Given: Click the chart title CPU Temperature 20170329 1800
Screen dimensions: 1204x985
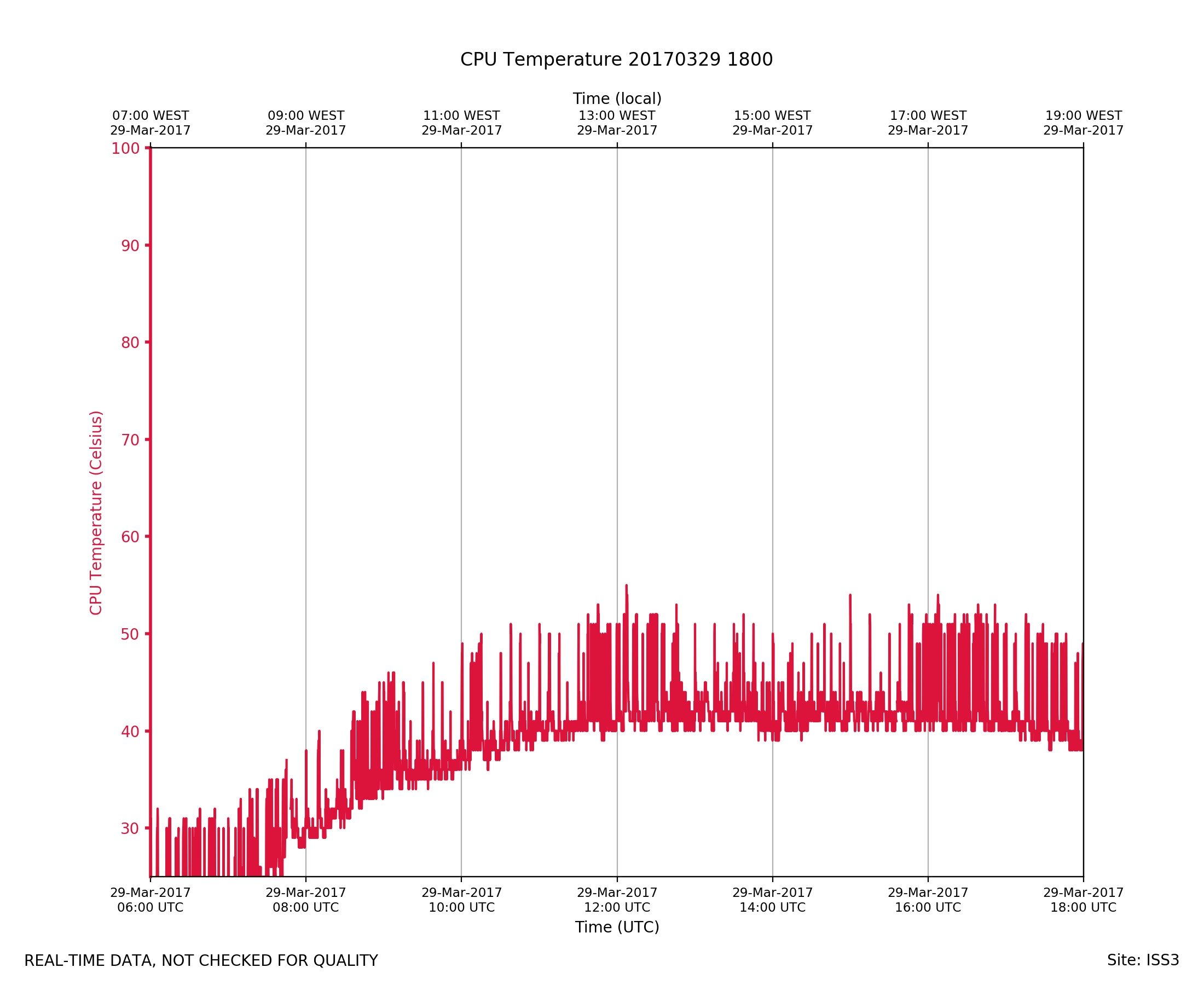Looking at the screenshot, I should coord(616,60).
